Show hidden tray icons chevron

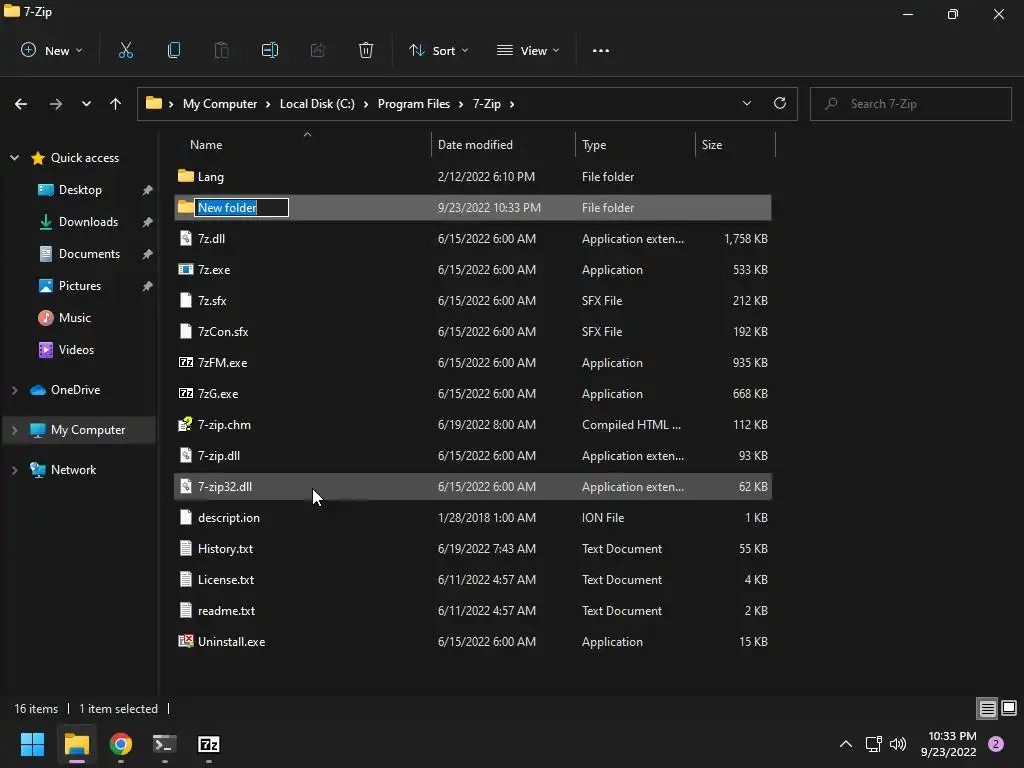(846, 744)
